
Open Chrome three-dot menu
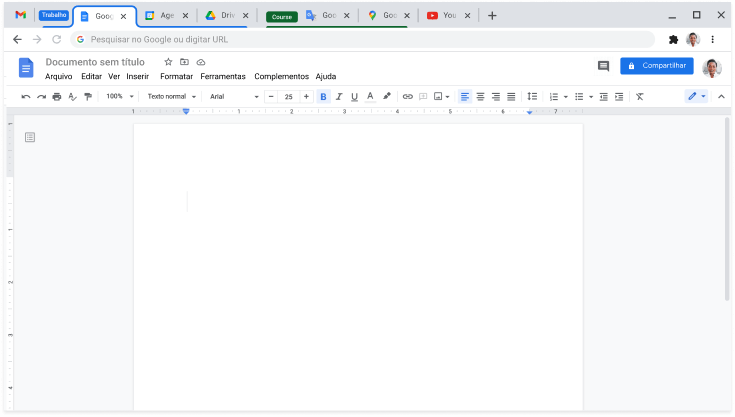(x=712, y=39)
